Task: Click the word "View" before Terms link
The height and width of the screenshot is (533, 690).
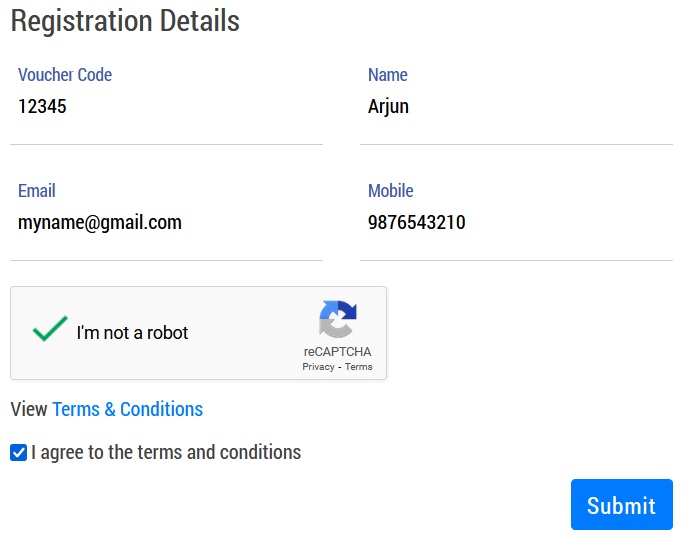Action: (x=29, y=409)
